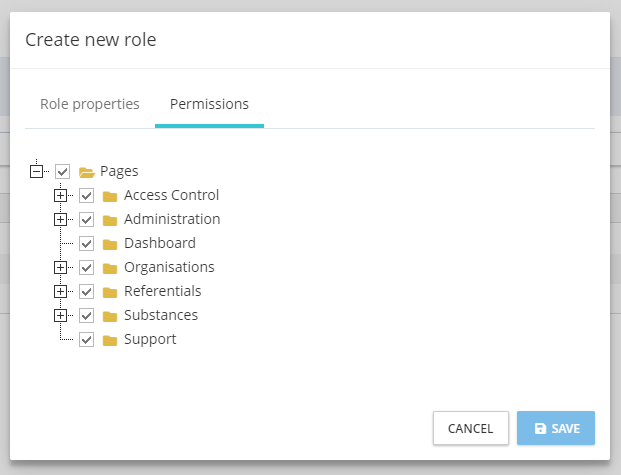Expand the Administration tree node
The height and width of the screenshot is (475, 621).
click(x=61, y=220)
